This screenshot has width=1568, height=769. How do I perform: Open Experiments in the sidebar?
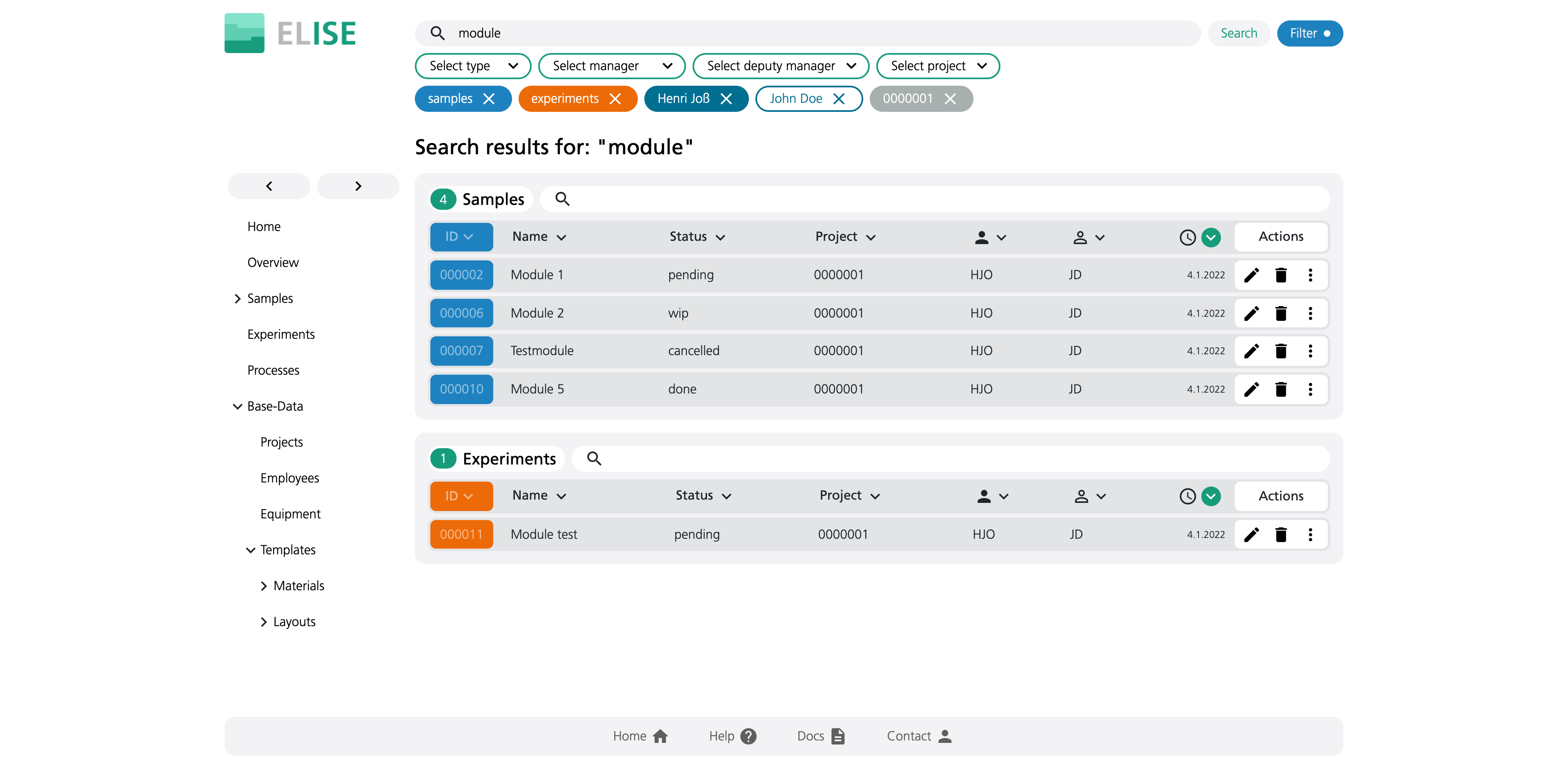tap(281, 335)
